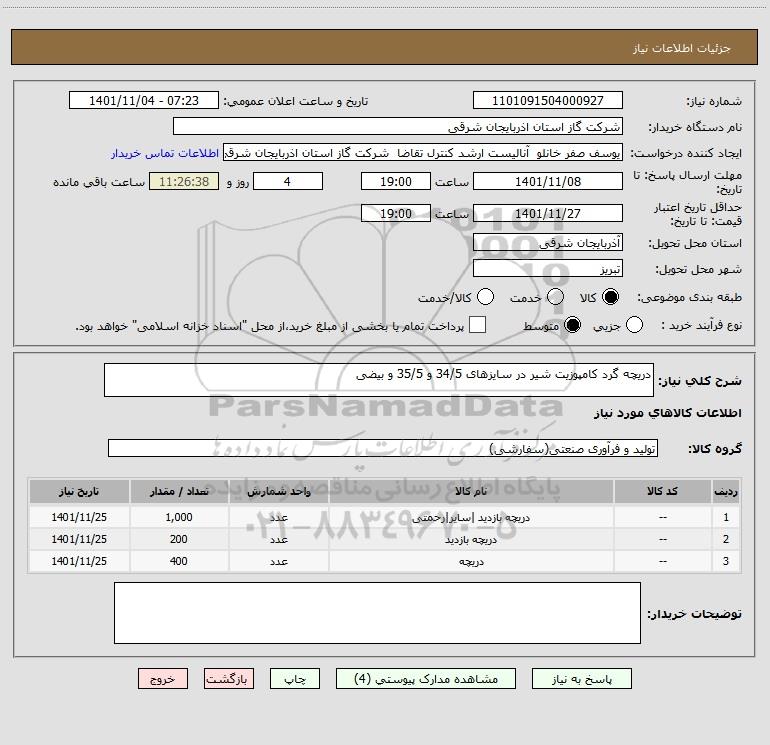The image size is (770, 745).
Task: Select the خدمت radio button
Action: (555, 297)
